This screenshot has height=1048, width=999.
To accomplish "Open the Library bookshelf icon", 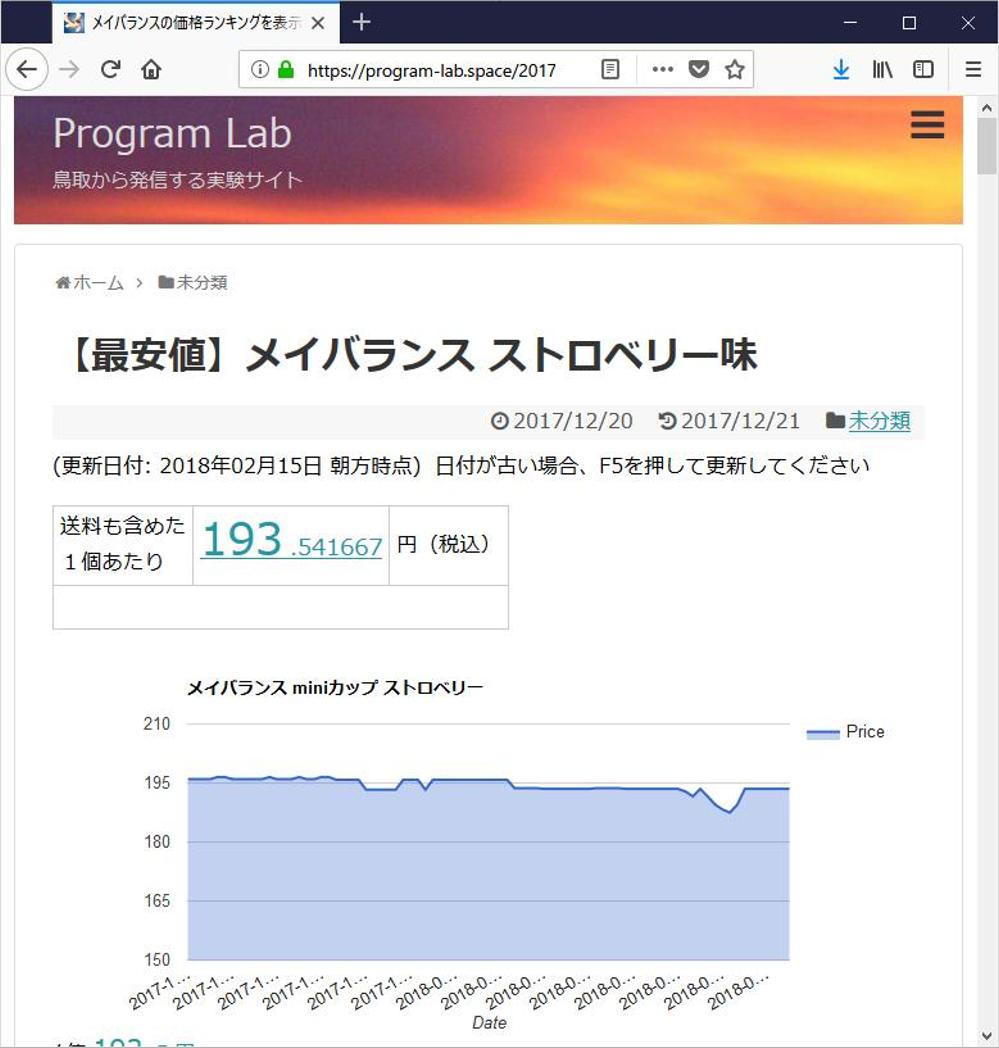I will pos(882,69).
